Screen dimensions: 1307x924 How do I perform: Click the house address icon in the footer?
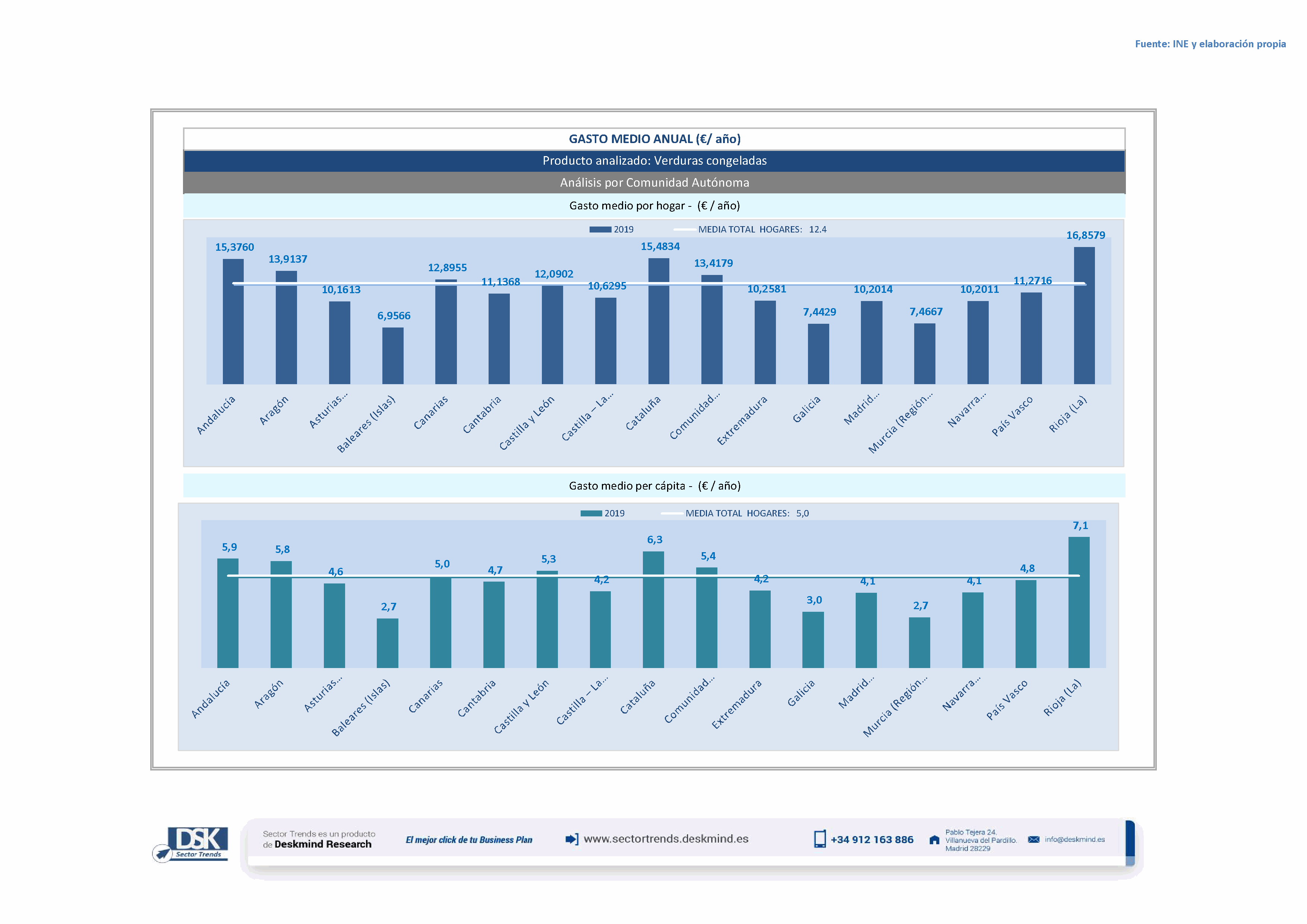(x=934, y=840)
